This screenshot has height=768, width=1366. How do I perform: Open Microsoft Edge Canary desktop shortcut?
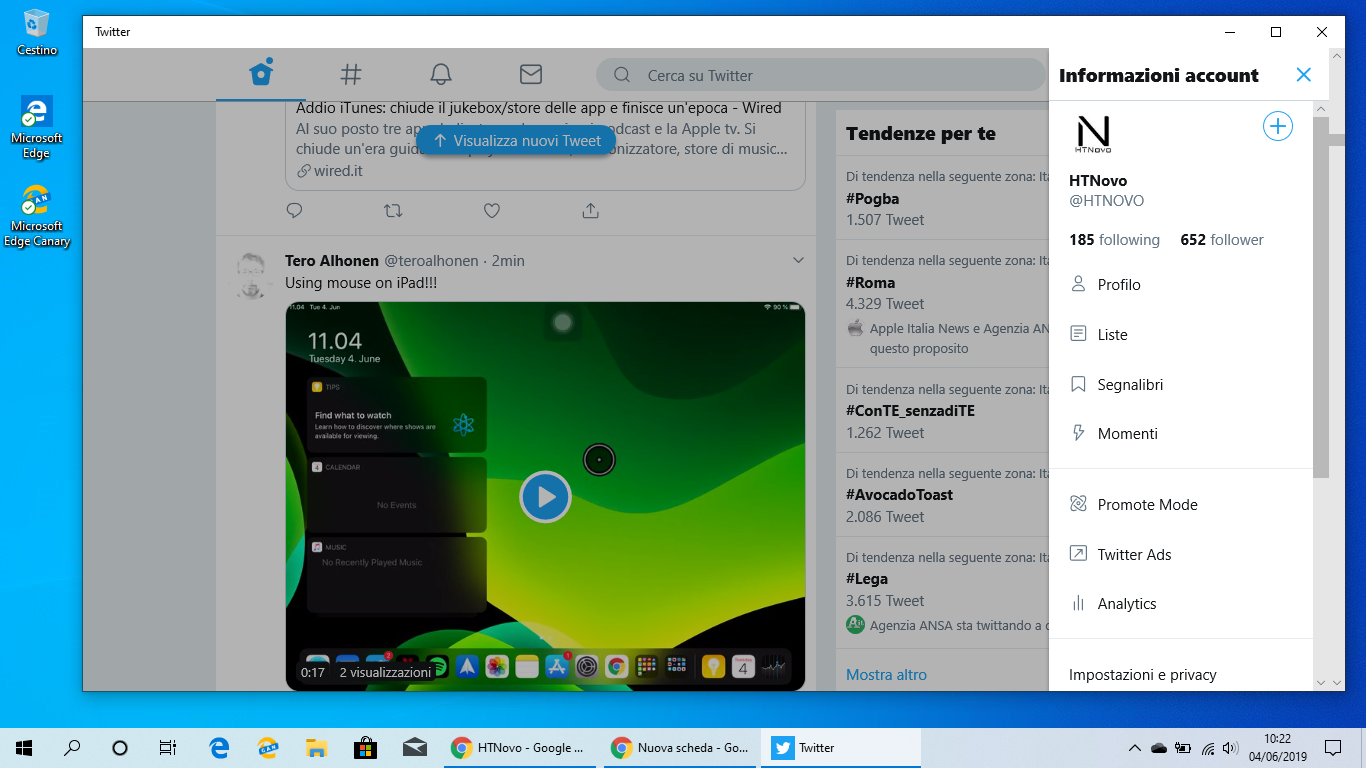(37, 215)
